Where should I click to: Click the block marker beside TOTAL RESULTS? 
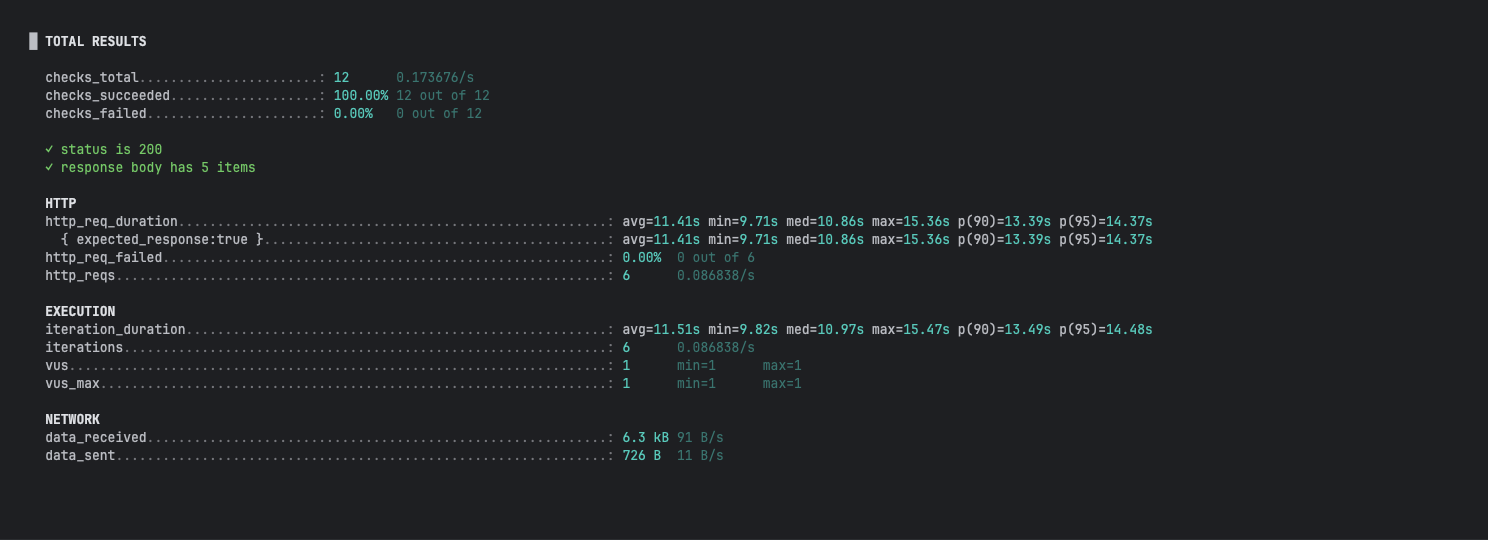33,41
